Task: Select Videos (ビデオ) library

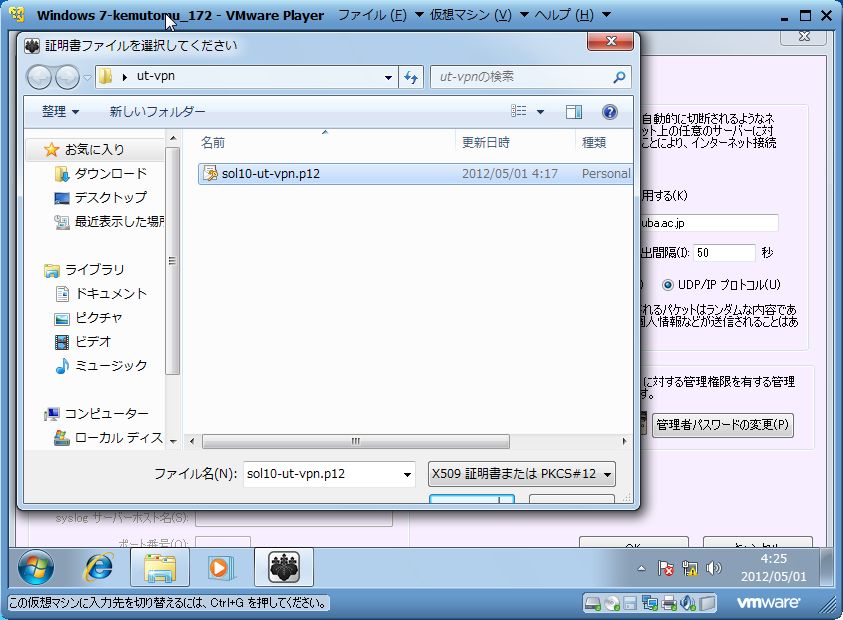Action: pos(83,341)
